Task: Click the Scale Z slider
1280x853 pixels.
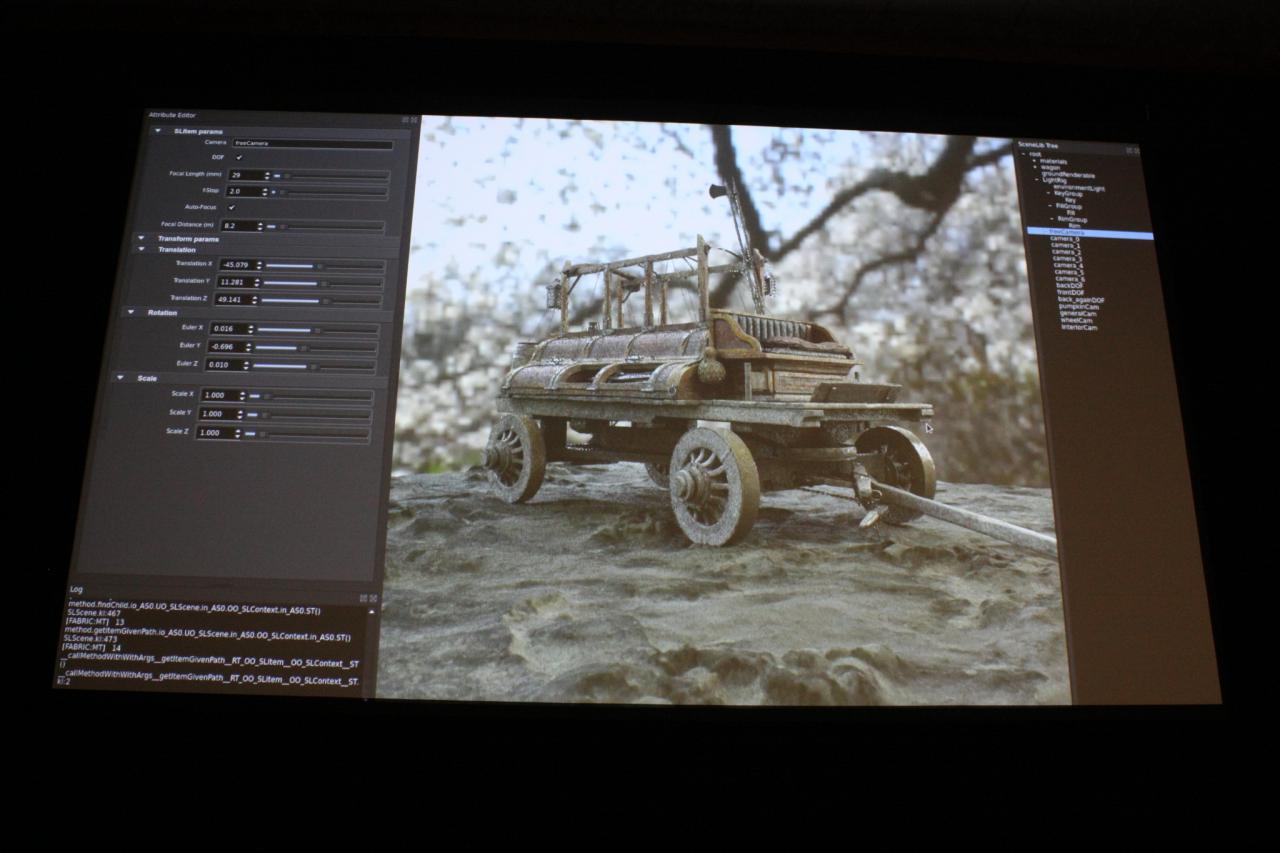Action: 306,434
